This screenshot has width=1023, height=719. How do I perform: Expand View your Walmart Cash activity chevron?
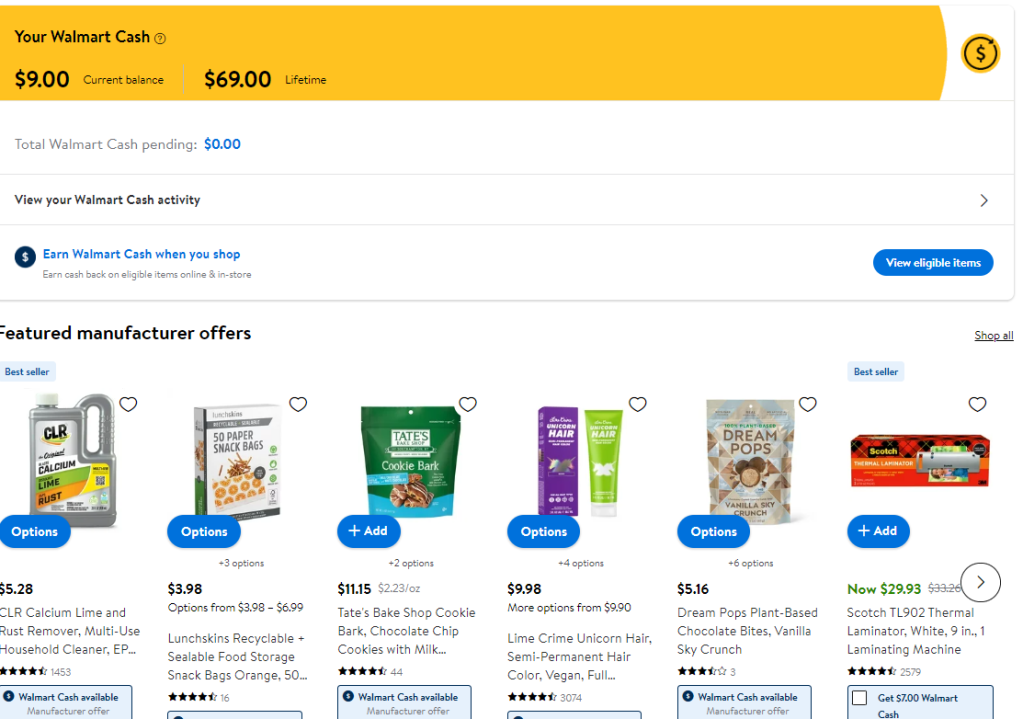click(x=984, y=200)
